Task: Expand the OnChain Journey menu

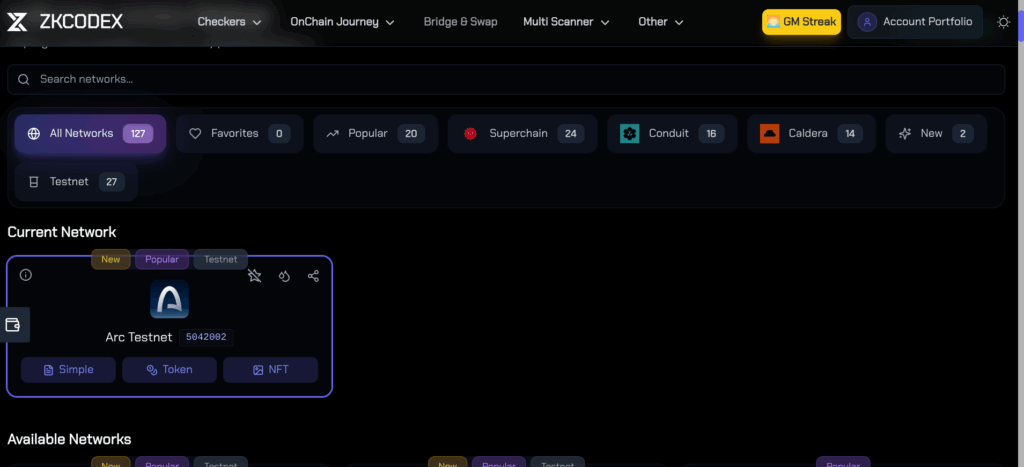Action: tap(342, 22)
